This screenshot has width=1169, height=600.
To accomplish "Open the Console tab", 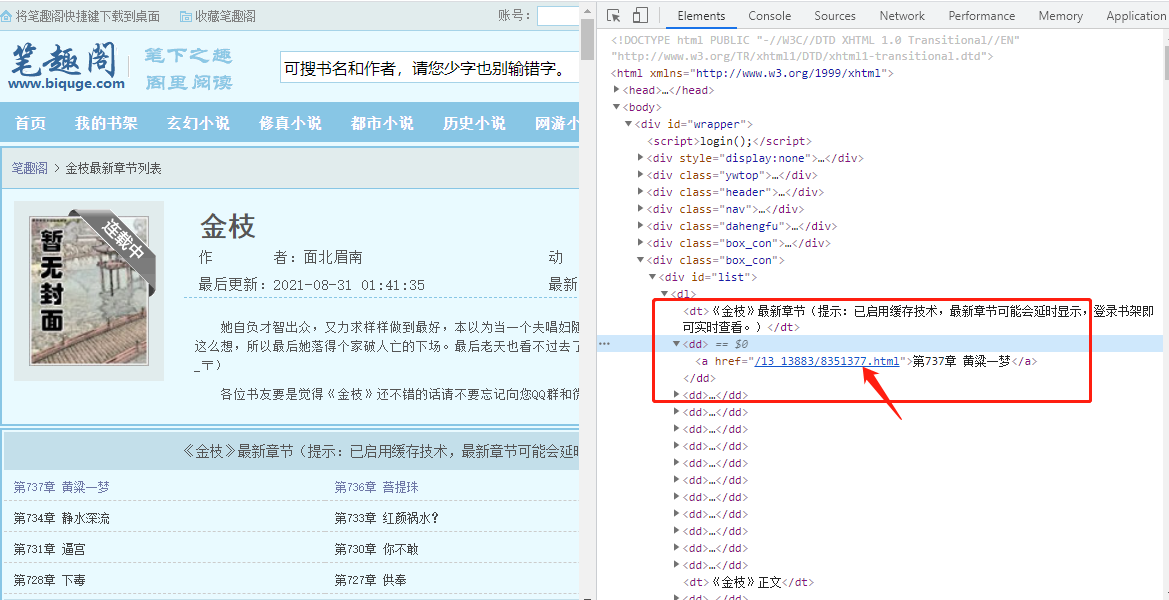I will (x=769, y=16).
